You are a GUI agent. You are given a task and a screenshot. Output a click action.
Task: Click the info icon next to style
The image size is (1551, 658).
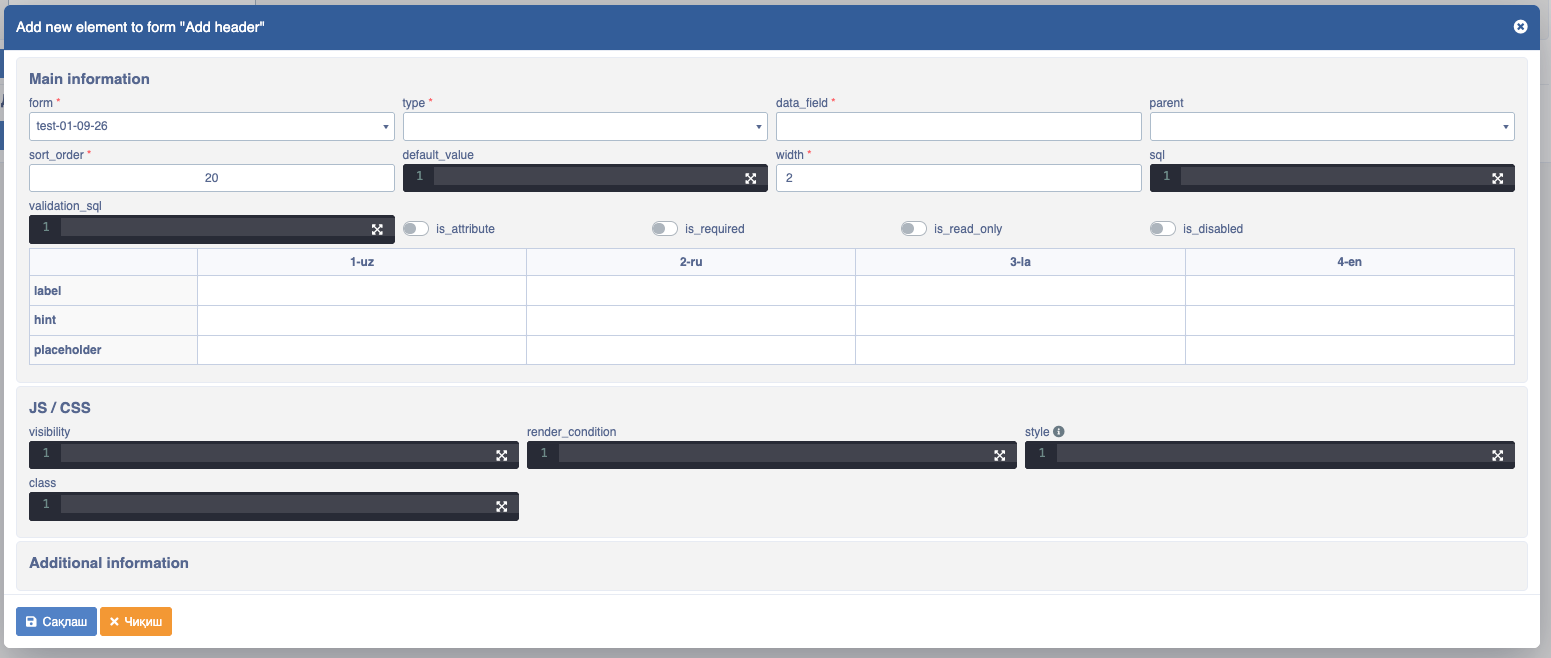click(1059, 432)
